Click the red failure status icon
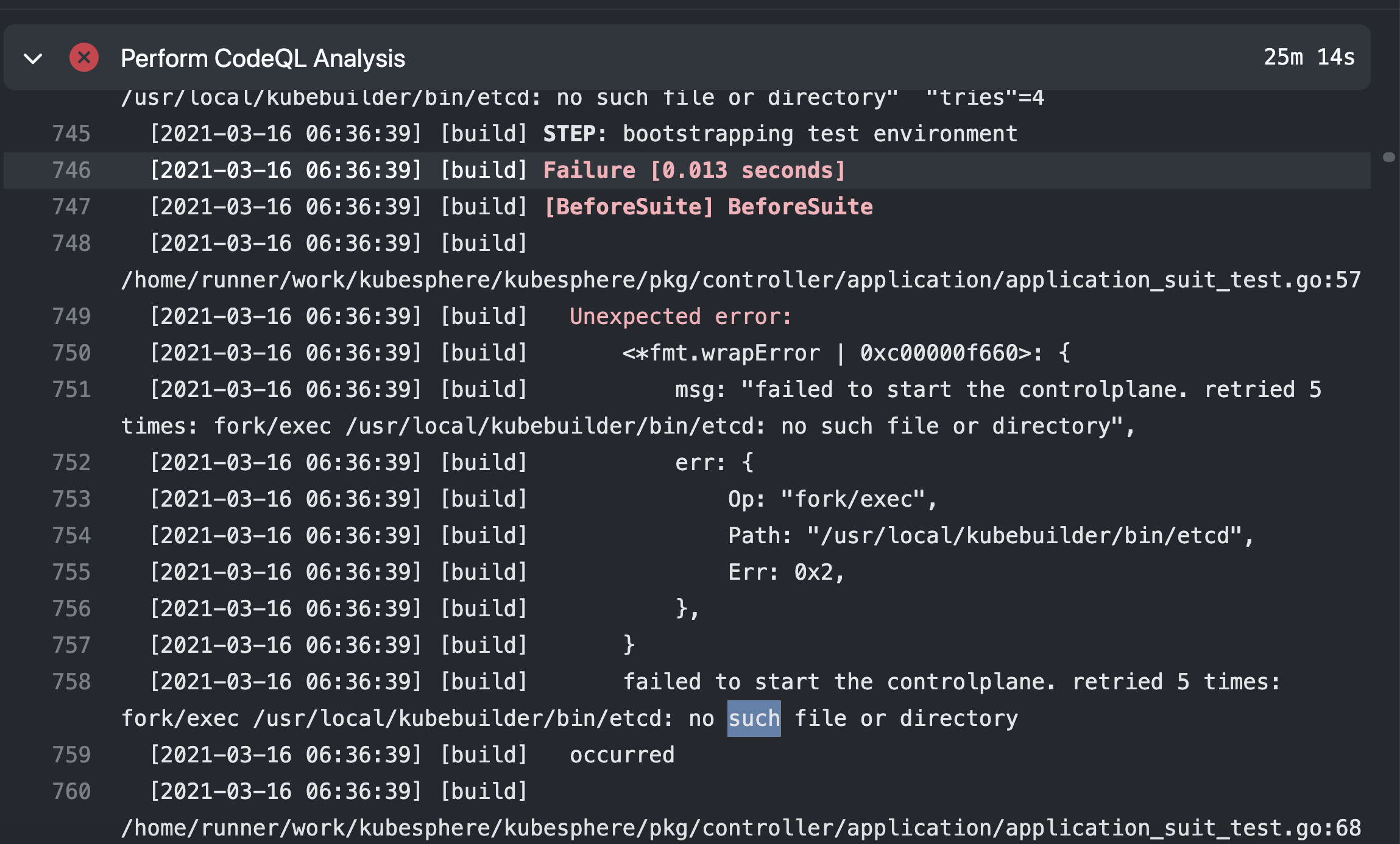This screenshot has width=1400, height=844. [x=83, y=58]
